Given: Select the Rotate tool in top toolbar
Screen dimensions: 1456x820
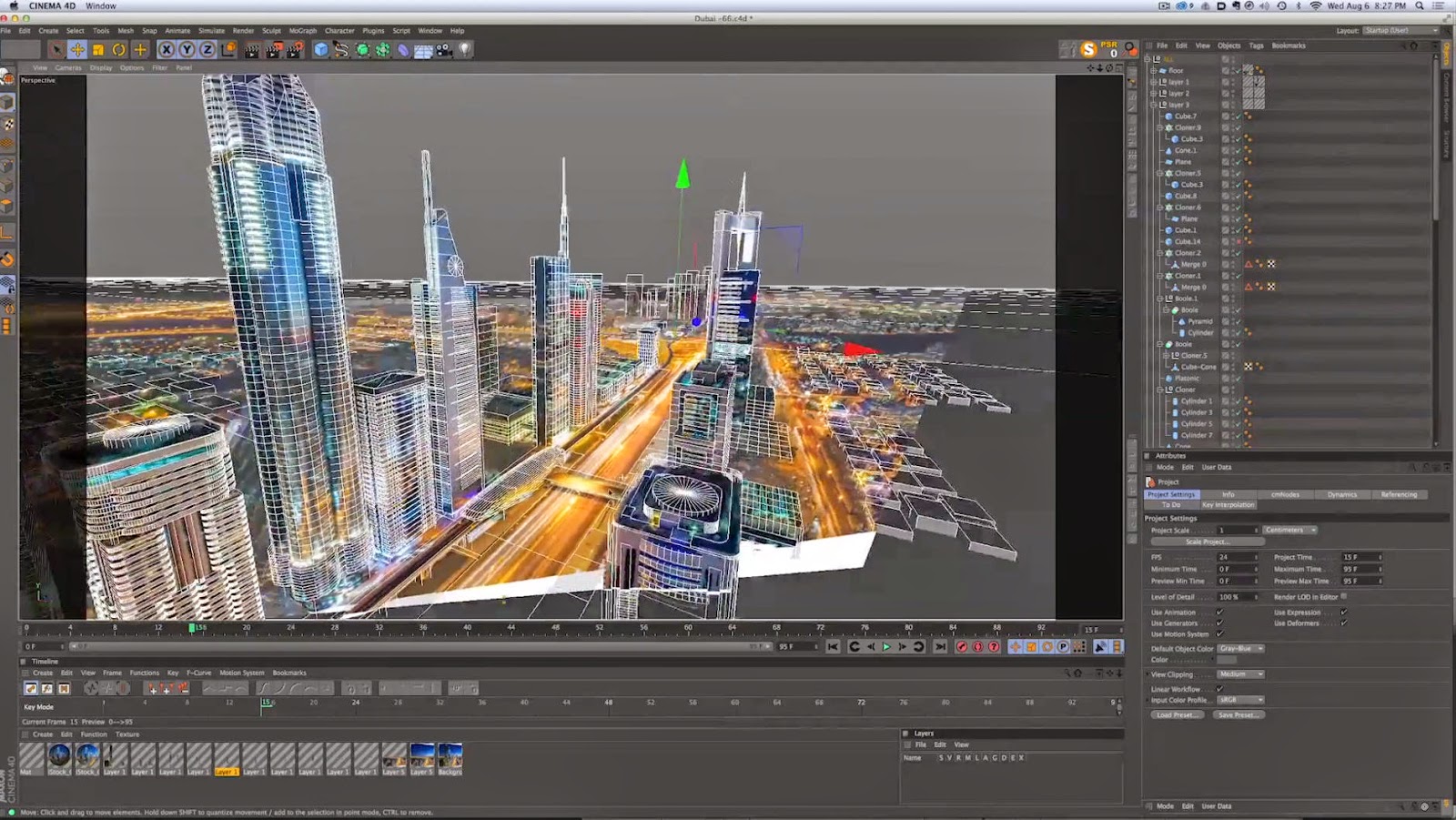Looking at the screenshot, I should [119, 50].
